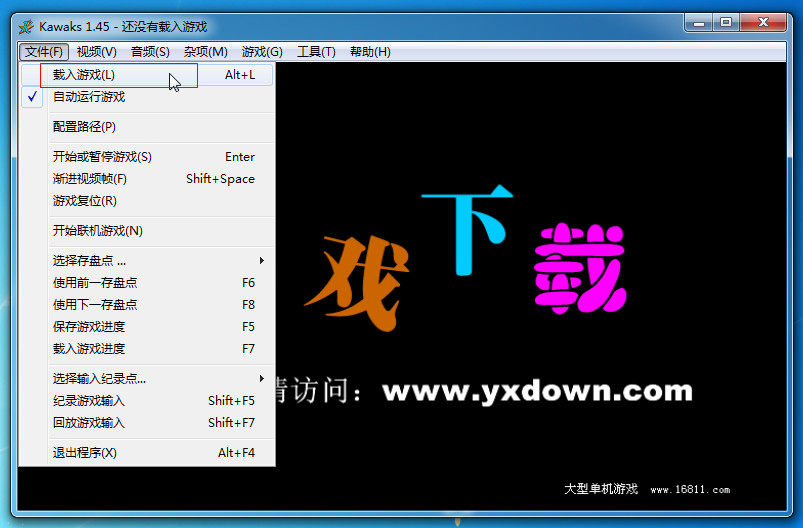Close the Kawaks window

(x=763, y=23)
